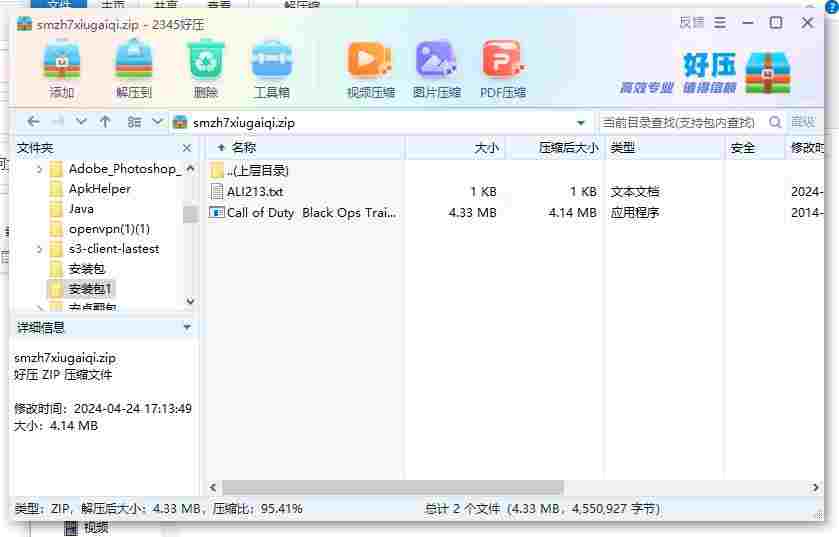Click folder tree scroll-up arrow

(190, 168)
